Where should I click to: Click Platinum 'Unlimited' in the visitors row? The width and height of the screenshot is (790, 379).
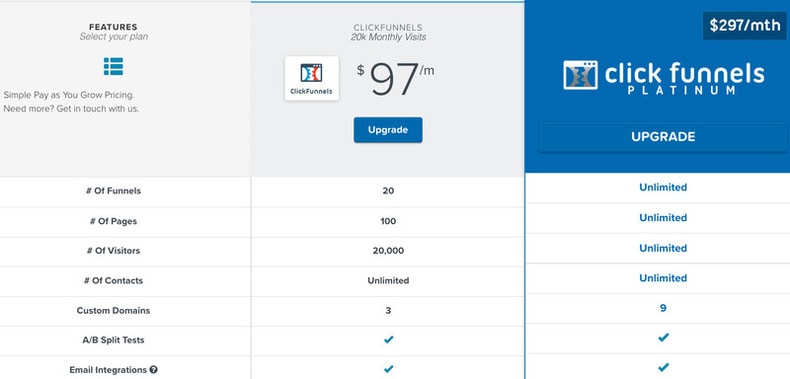tap(663, 248)
